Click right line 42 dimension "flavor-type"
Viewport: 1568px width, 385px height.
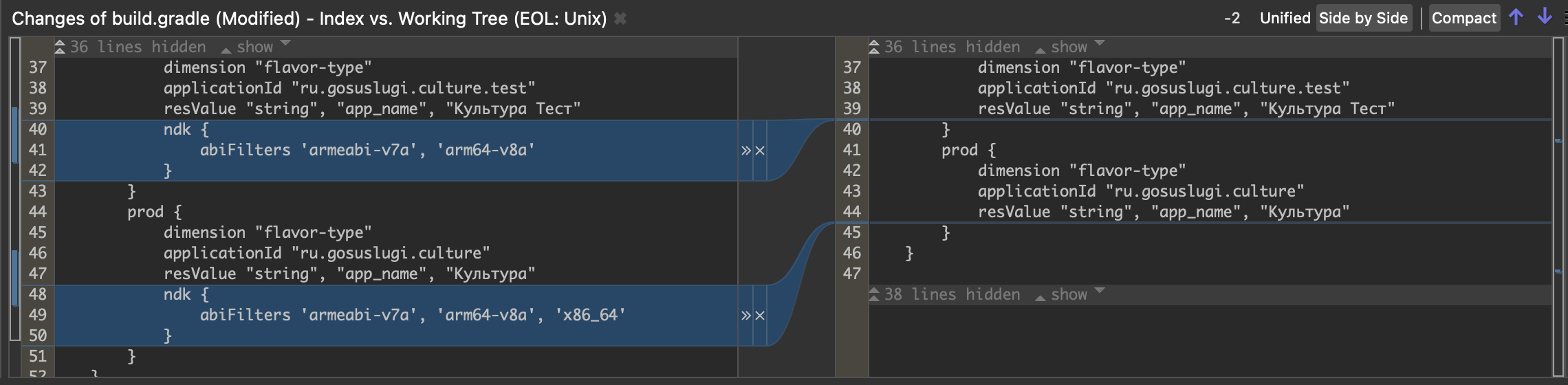[x=1082, y=171]
